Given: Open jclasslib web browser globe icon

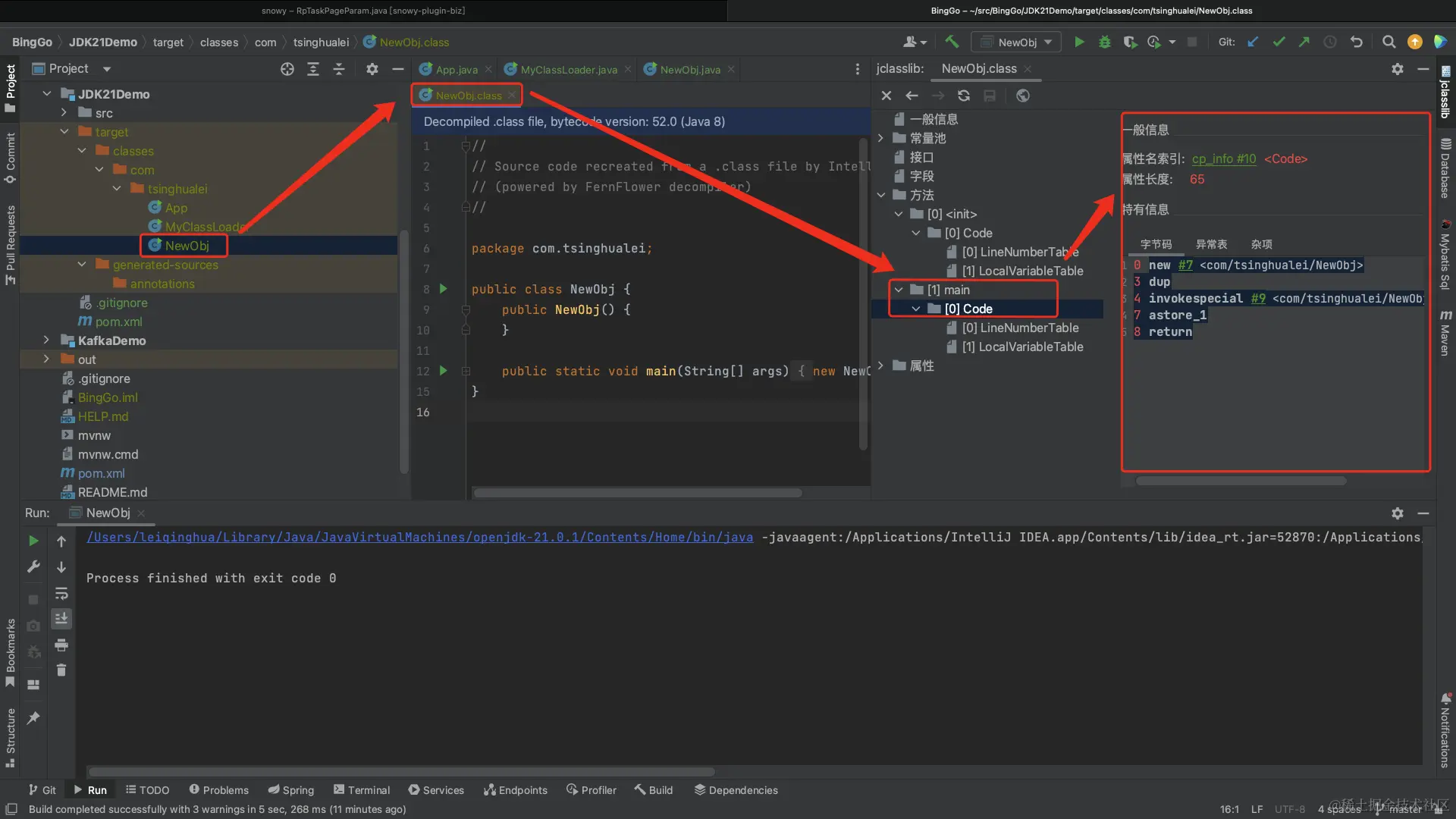Looking at the screenshot, I should click(x=1023, y=96).
